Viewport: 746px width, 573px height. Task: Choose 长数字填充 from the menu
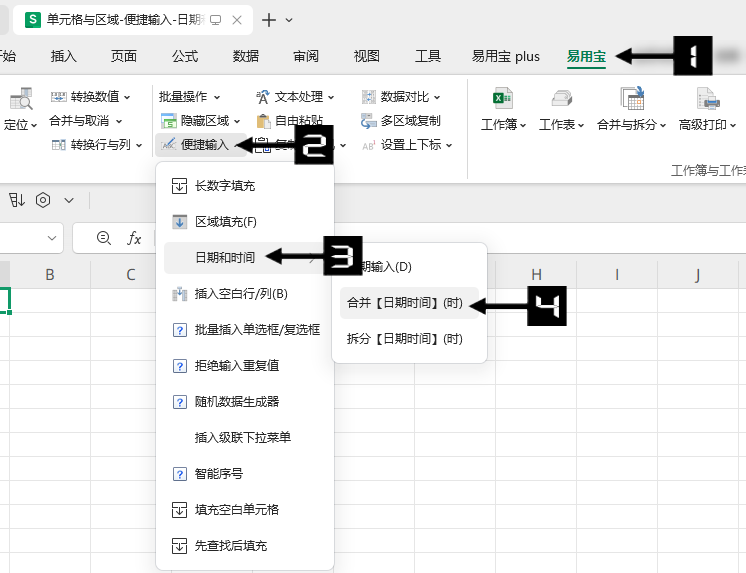click(x=225, y=186)
